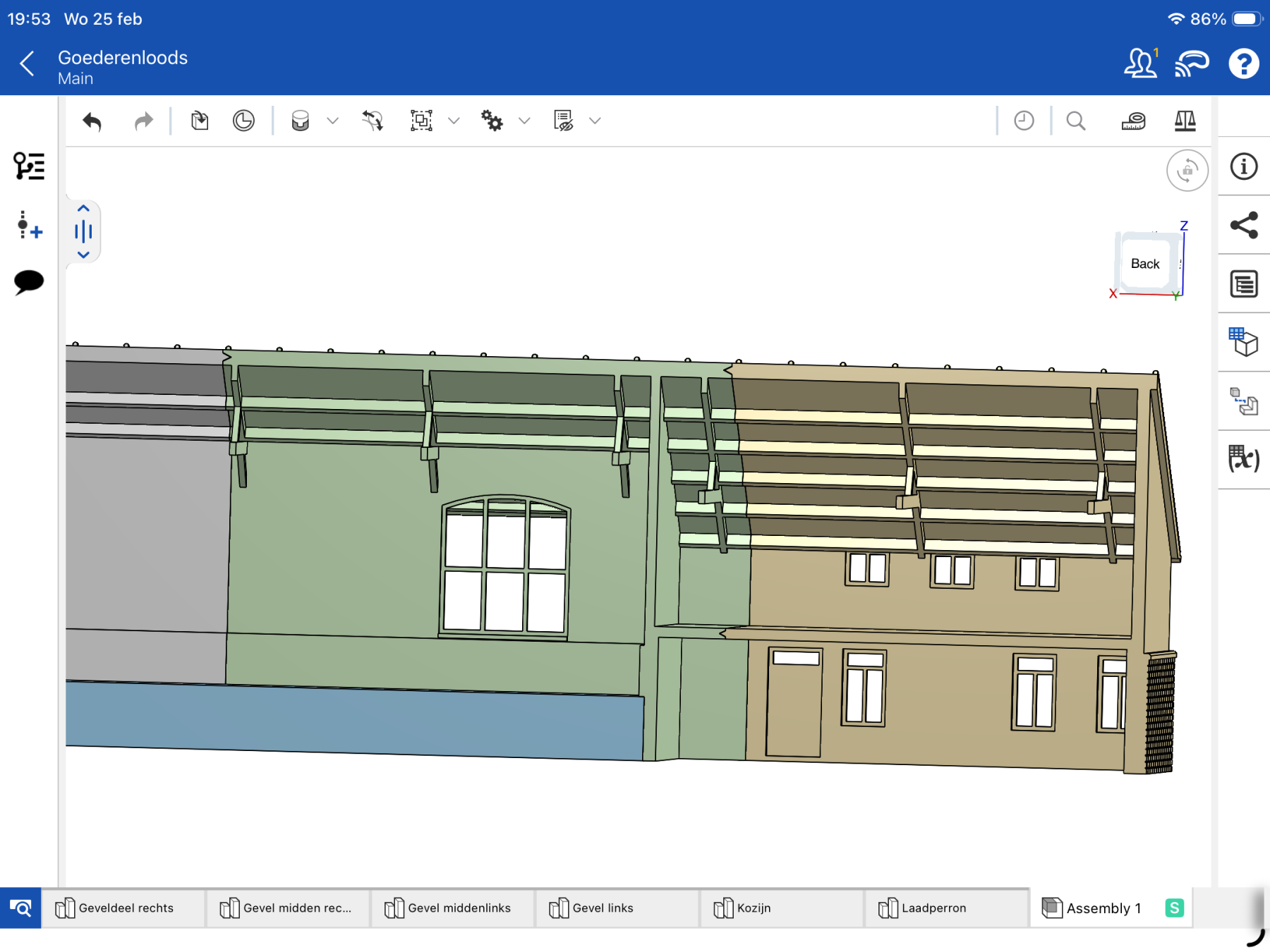
Task: Expand dropdown next to gears mate tool
Action: pos(524,121)
